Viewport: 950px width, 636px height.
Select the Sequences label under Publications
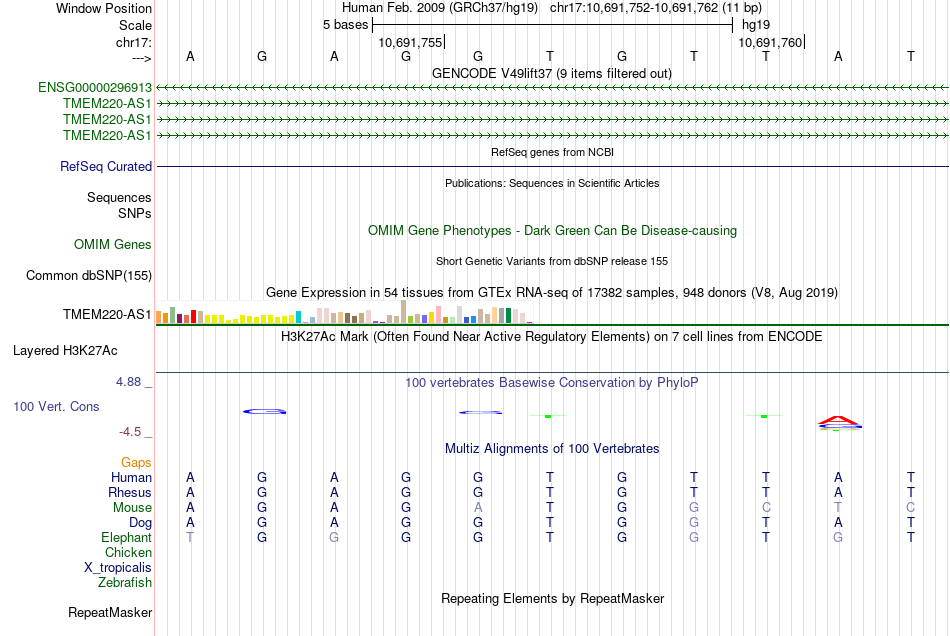[119, 197]
